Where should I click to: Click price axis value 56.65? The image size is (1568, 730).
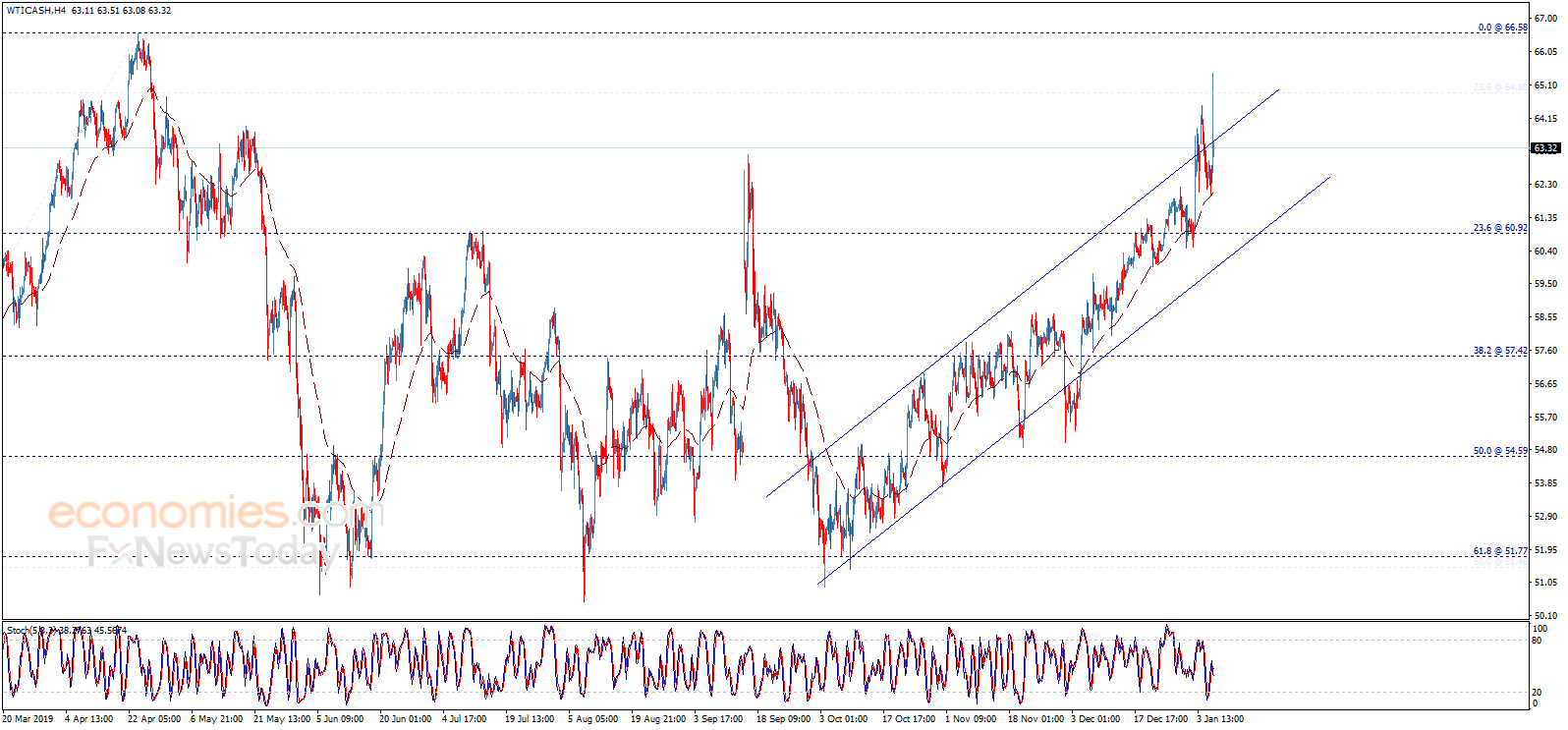(1545, 384)
